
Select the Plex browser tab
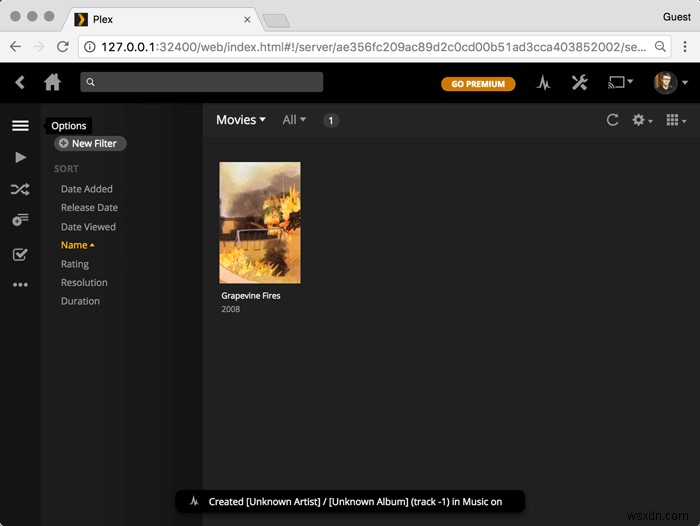(161, 20)
